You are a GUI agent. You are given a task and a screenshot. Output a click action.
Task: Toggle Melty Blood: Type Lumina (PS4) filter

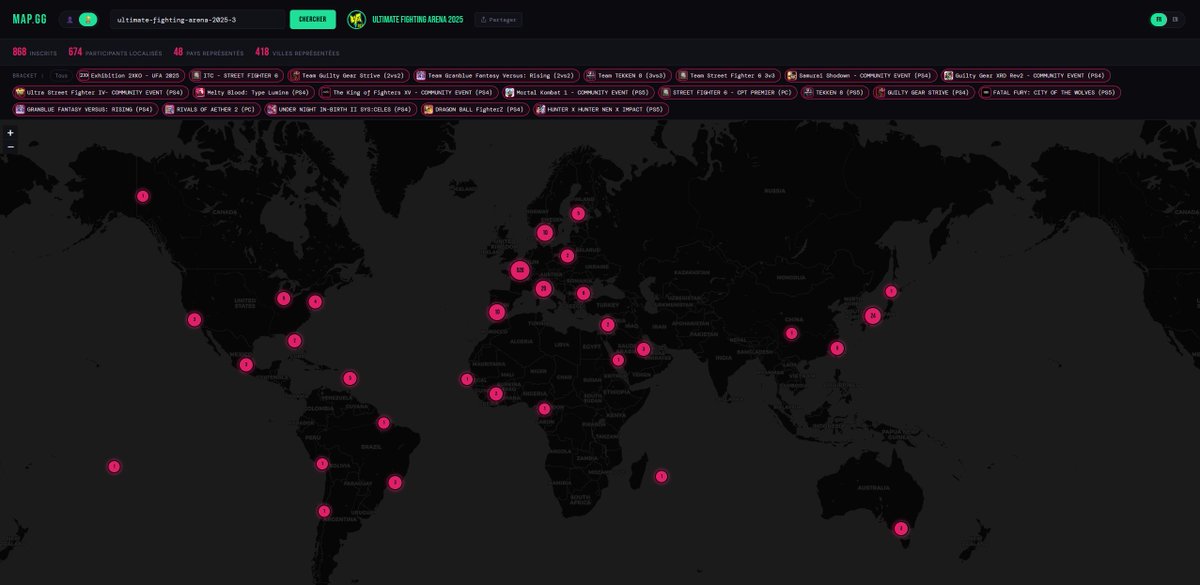(x=253, y=92)
